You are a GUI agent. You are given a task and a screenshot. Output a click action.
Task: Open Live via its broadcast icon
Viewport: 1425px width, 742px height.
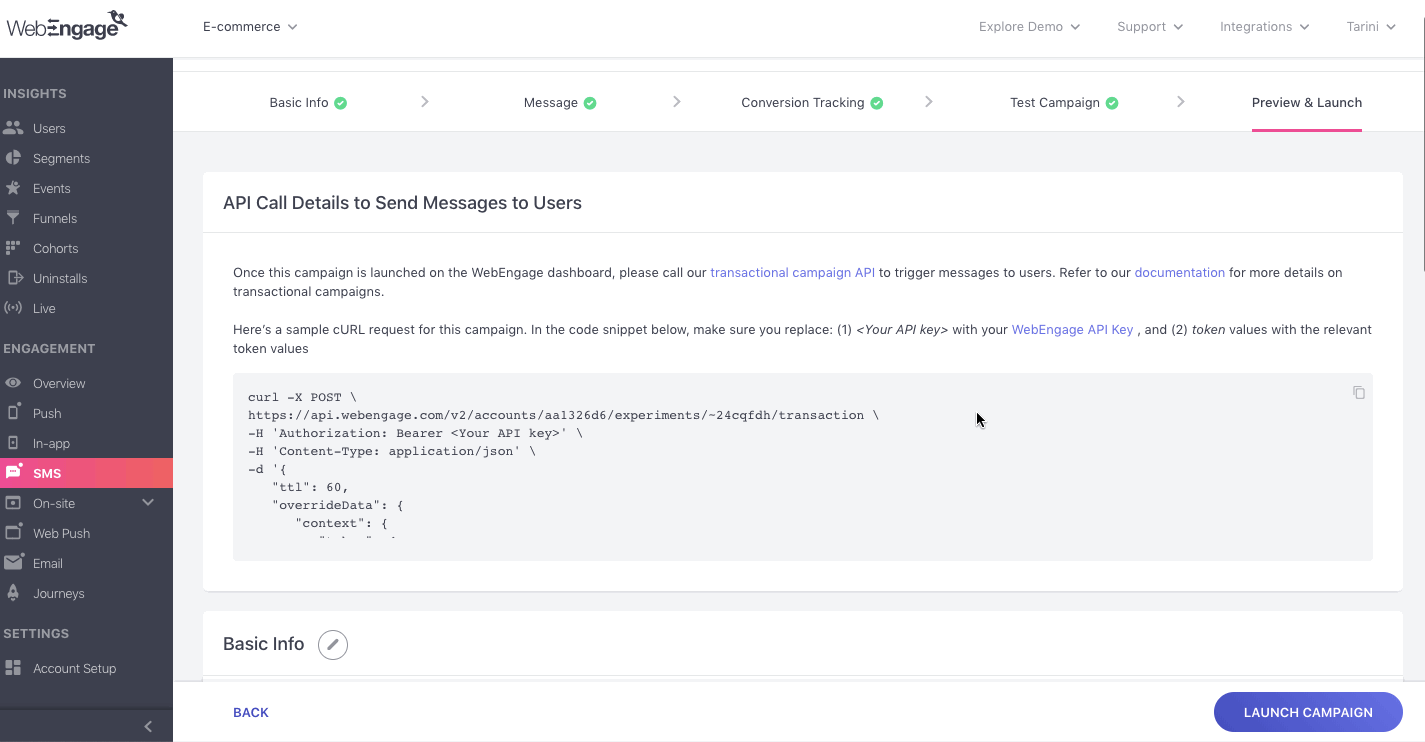tap(13, 308)
